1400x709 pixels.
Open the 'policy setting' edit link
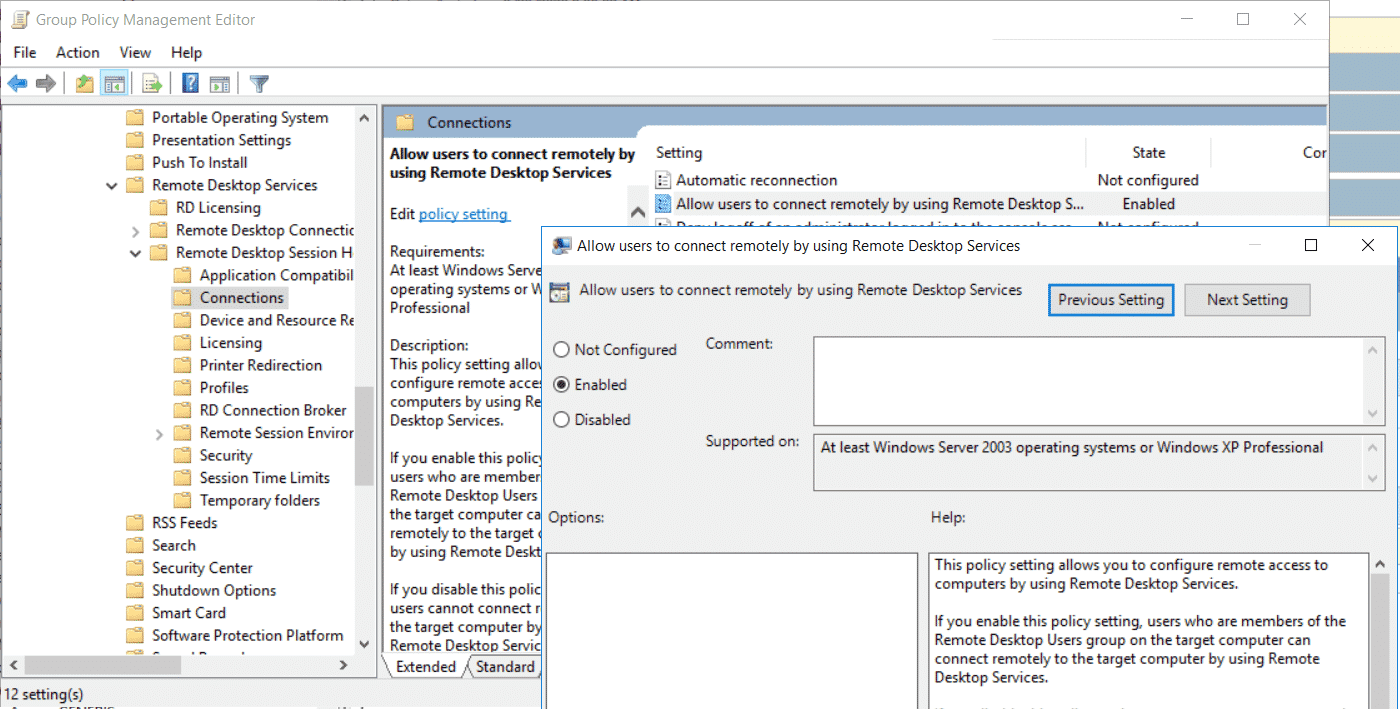[463, 214]
